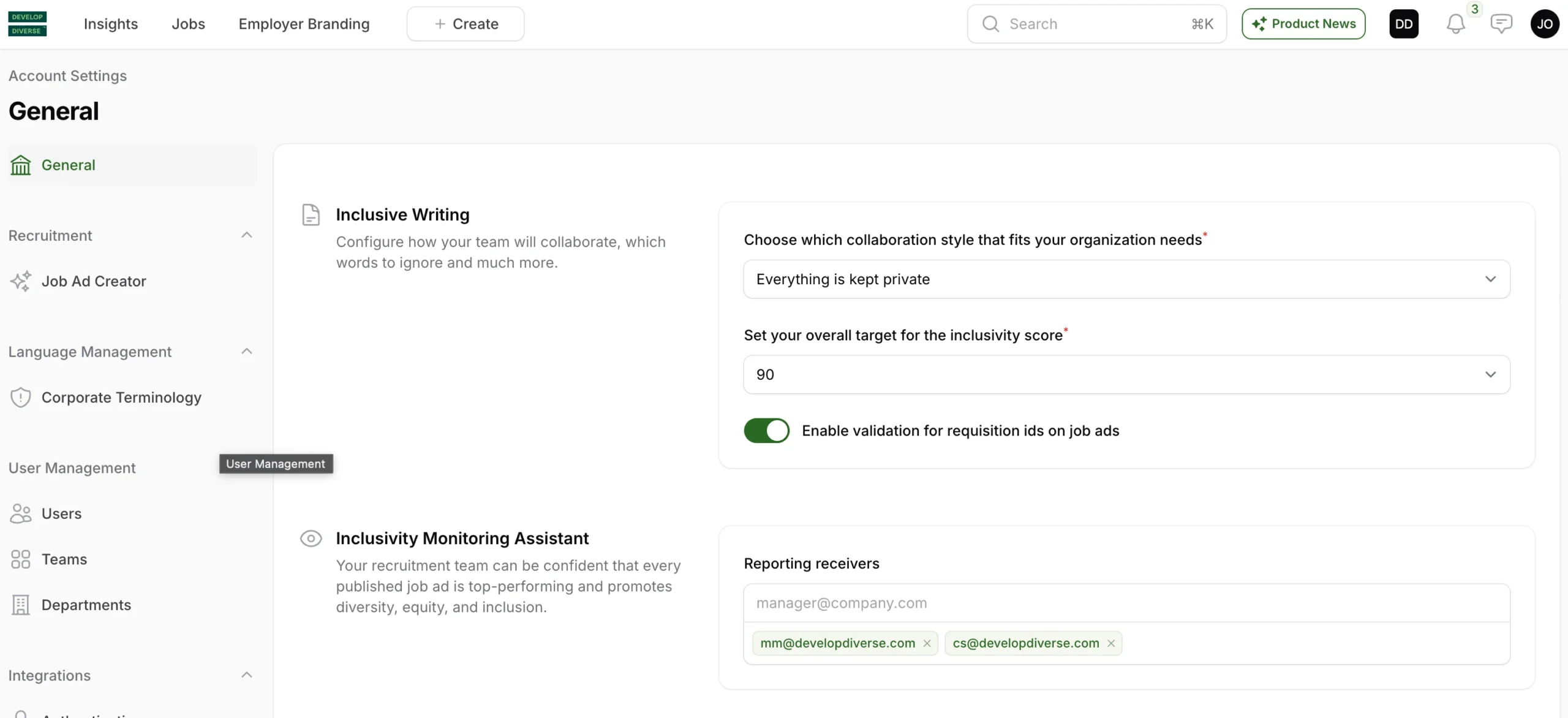Open inclusivity score target dropdown
The height and width of the screenshot is (718, 1568).
coord(1126,375)
